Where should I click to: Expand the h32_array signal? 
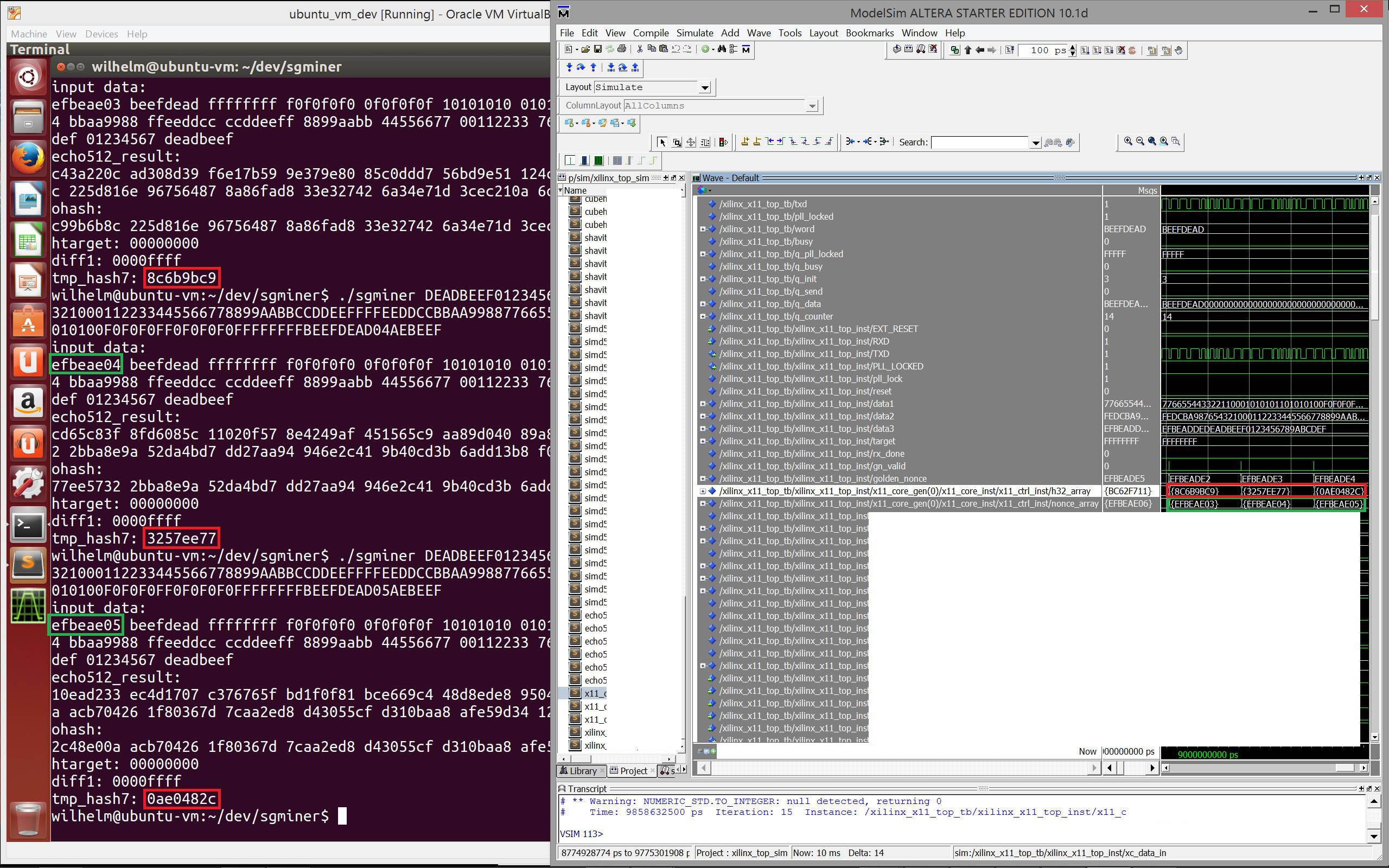703,491
